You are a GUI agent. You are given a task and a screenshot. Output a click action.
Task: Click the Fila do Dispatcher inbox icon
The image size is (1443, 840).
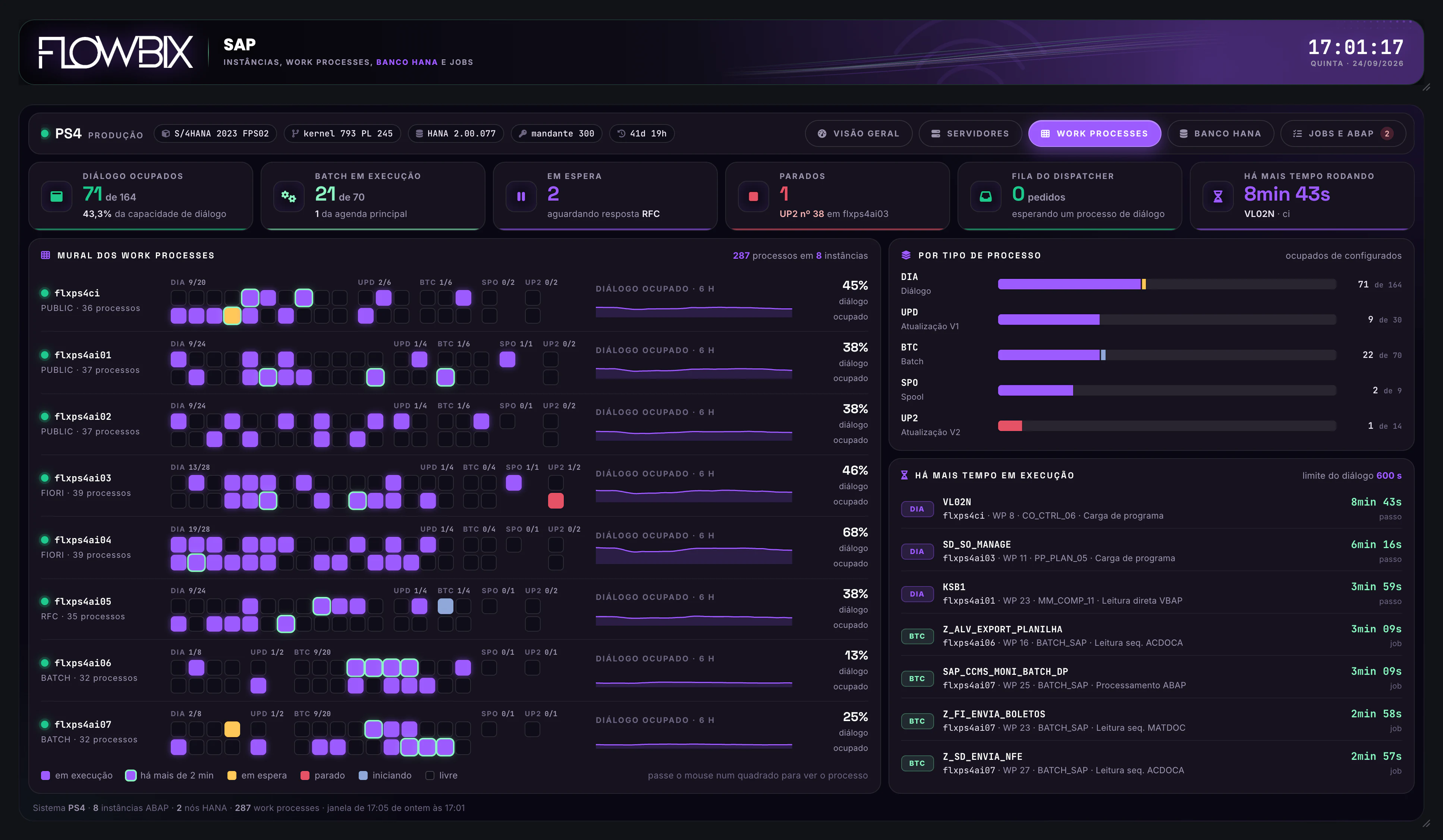click(985, 196)
